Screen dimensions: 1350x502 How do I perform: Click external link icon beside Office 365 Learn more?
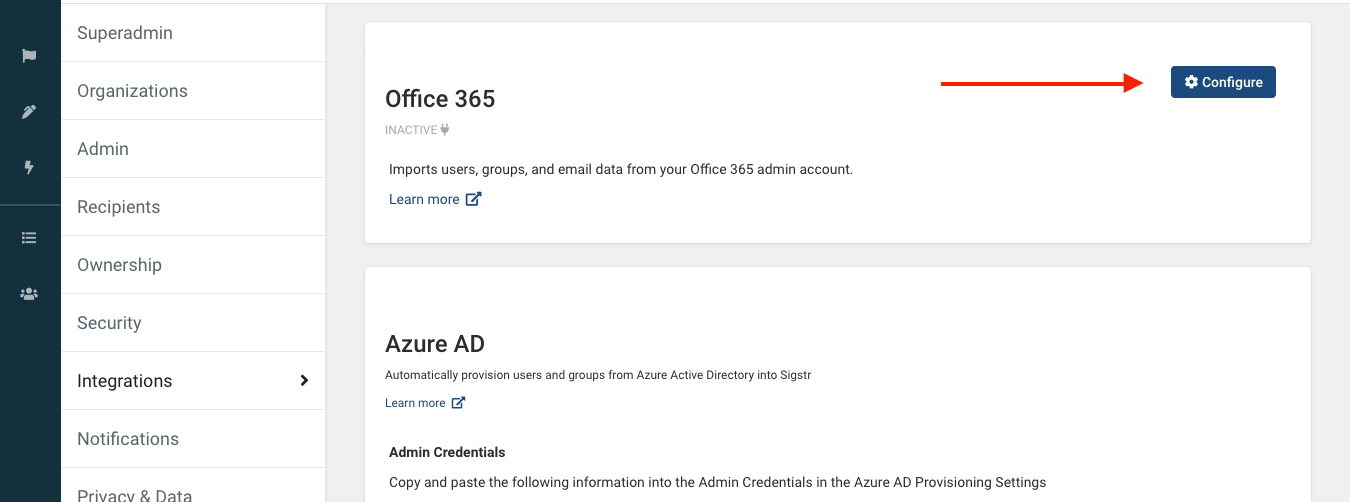tap(474, 199)
